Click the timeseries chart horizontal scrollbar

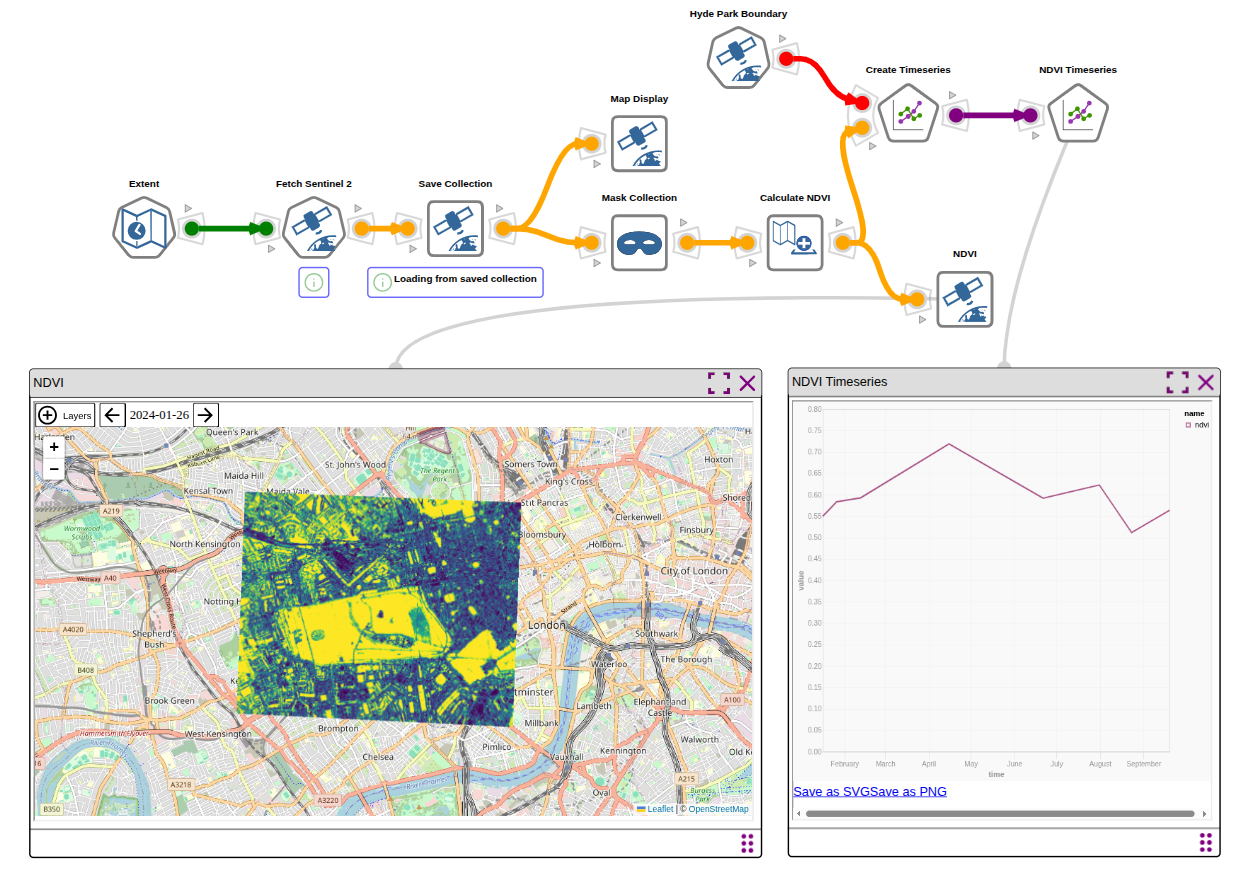pos(1000,814)
